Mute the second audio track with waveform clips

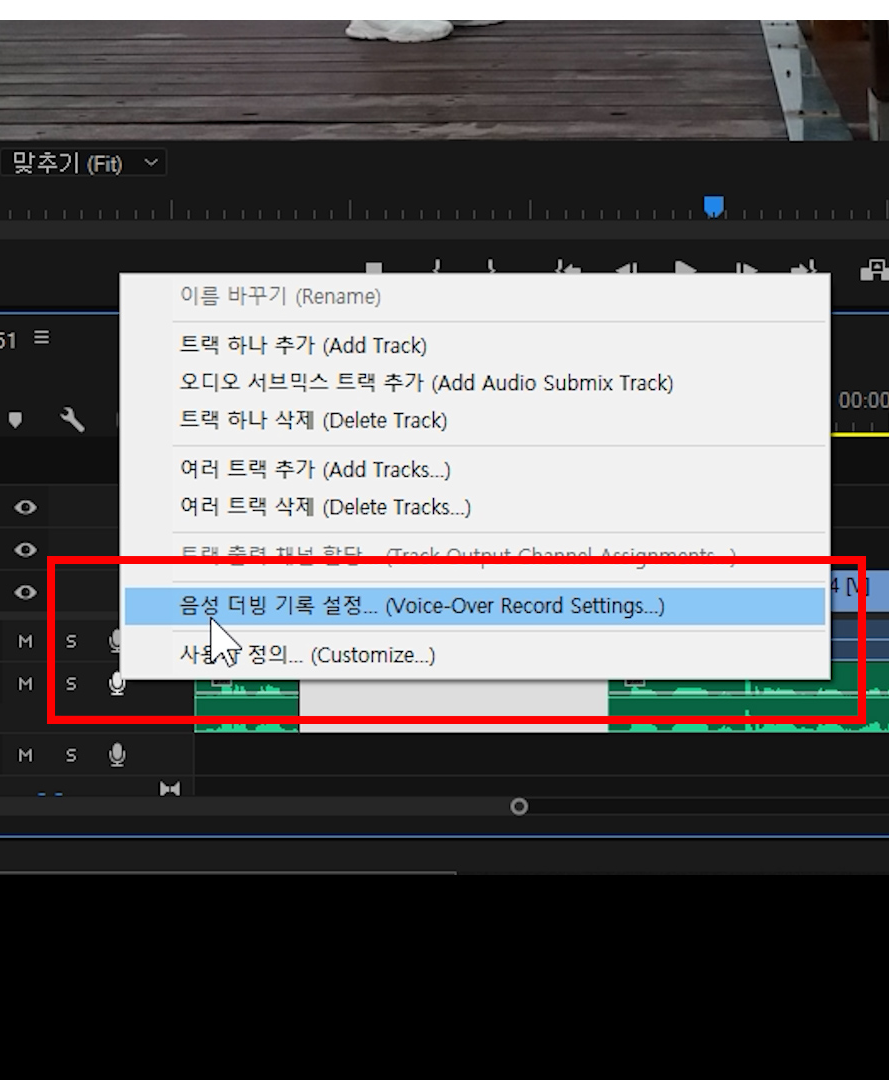click(25, 684)
